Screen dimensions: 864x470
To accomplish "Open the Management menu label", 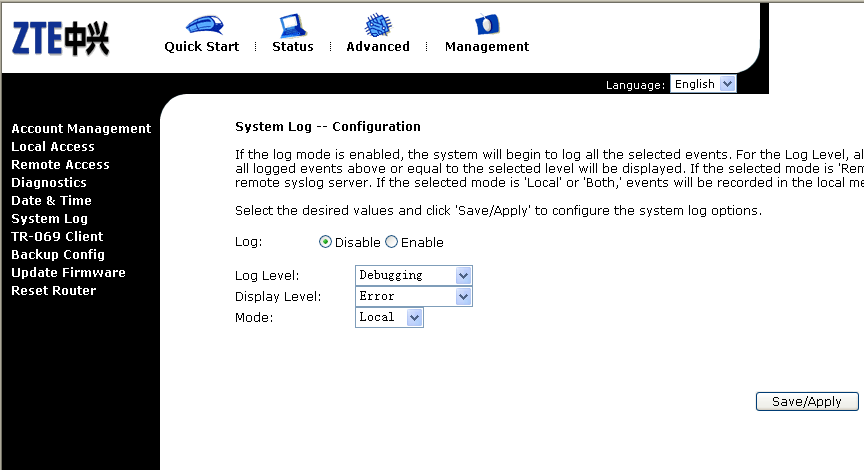I will coord(487,47).
